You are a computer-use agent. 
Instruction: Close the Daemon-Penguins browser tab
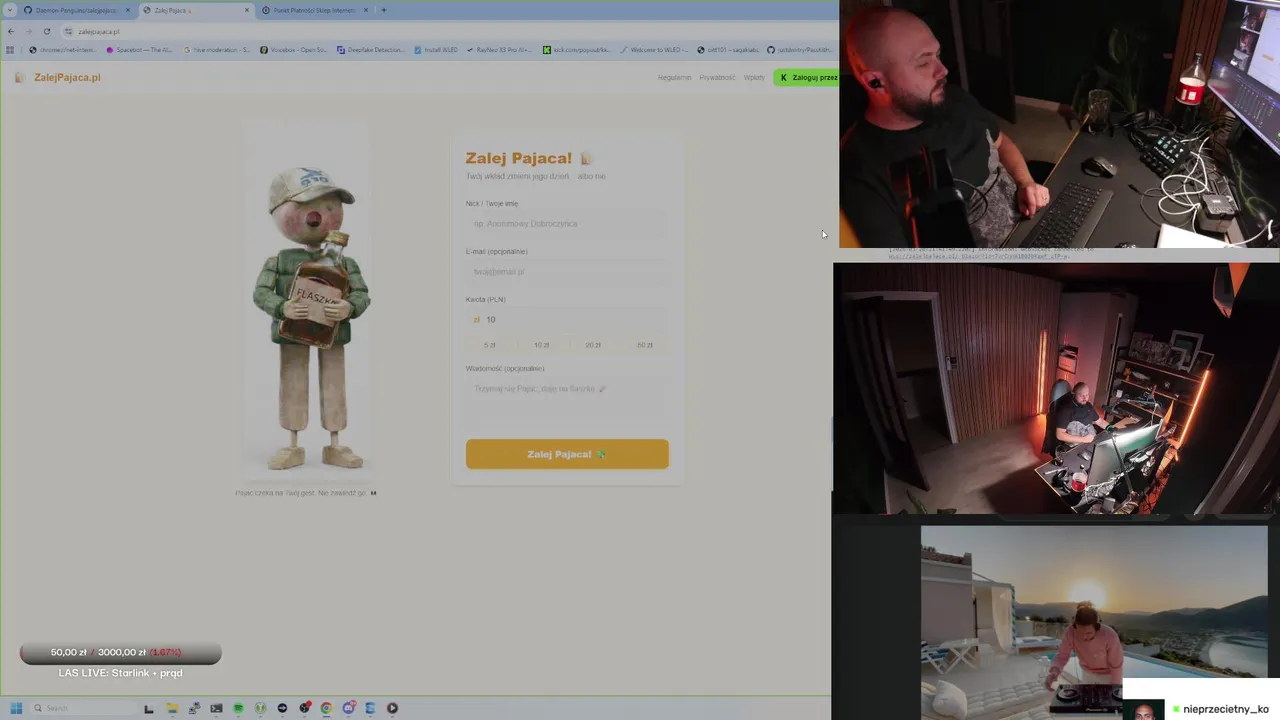127,10
